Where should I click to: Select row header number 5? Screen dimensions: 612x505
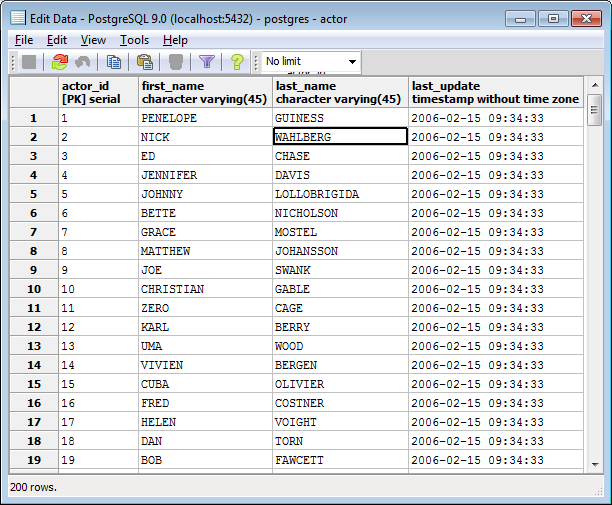click(x=34, y=194)
